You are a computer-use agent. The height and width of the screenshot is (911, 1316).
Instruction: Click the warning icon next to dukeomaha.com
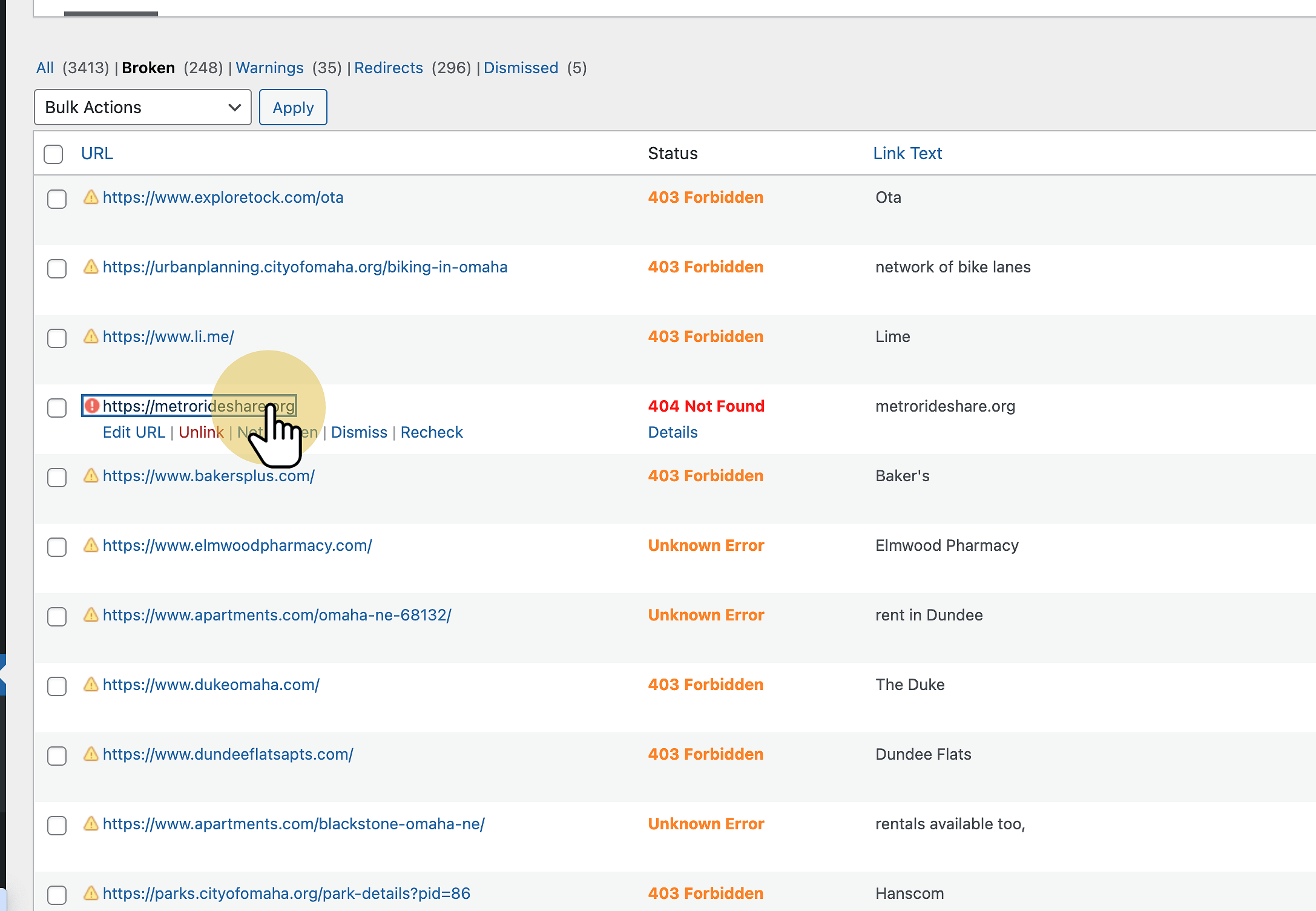(91, 685)
